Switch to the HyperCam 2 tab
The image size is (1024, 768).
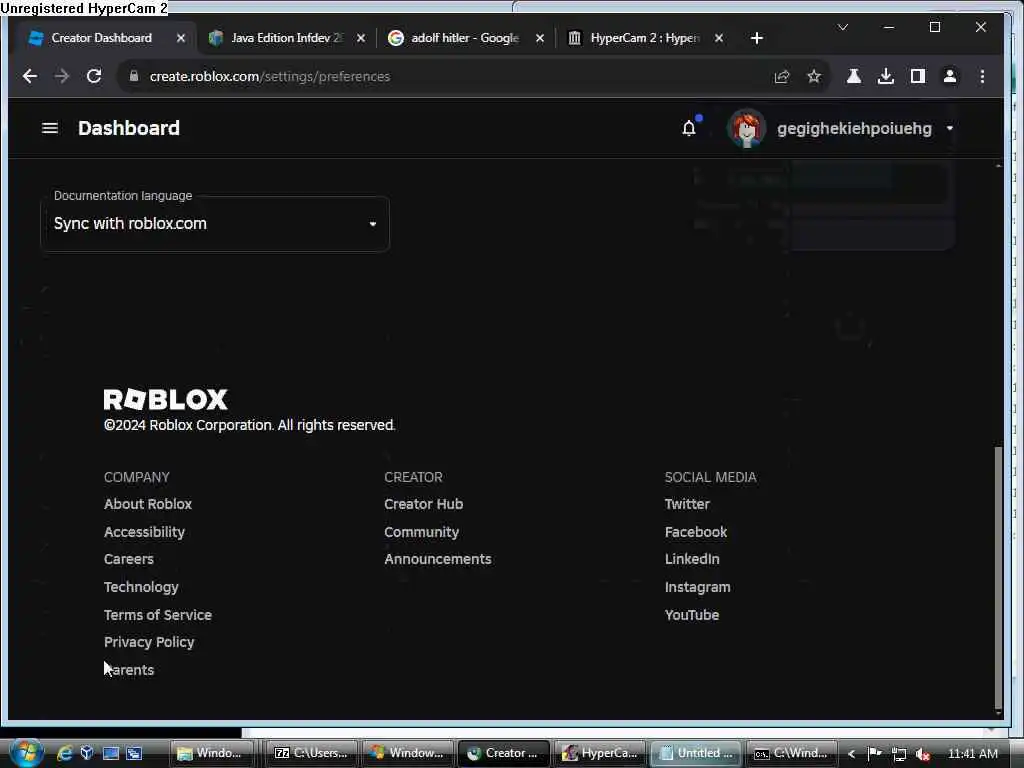pos(645,38)
